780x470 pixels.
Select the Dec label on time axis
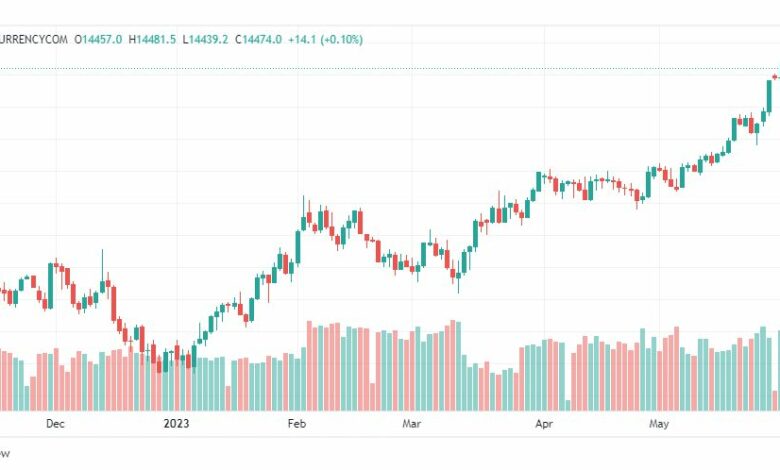click(55, 424)
